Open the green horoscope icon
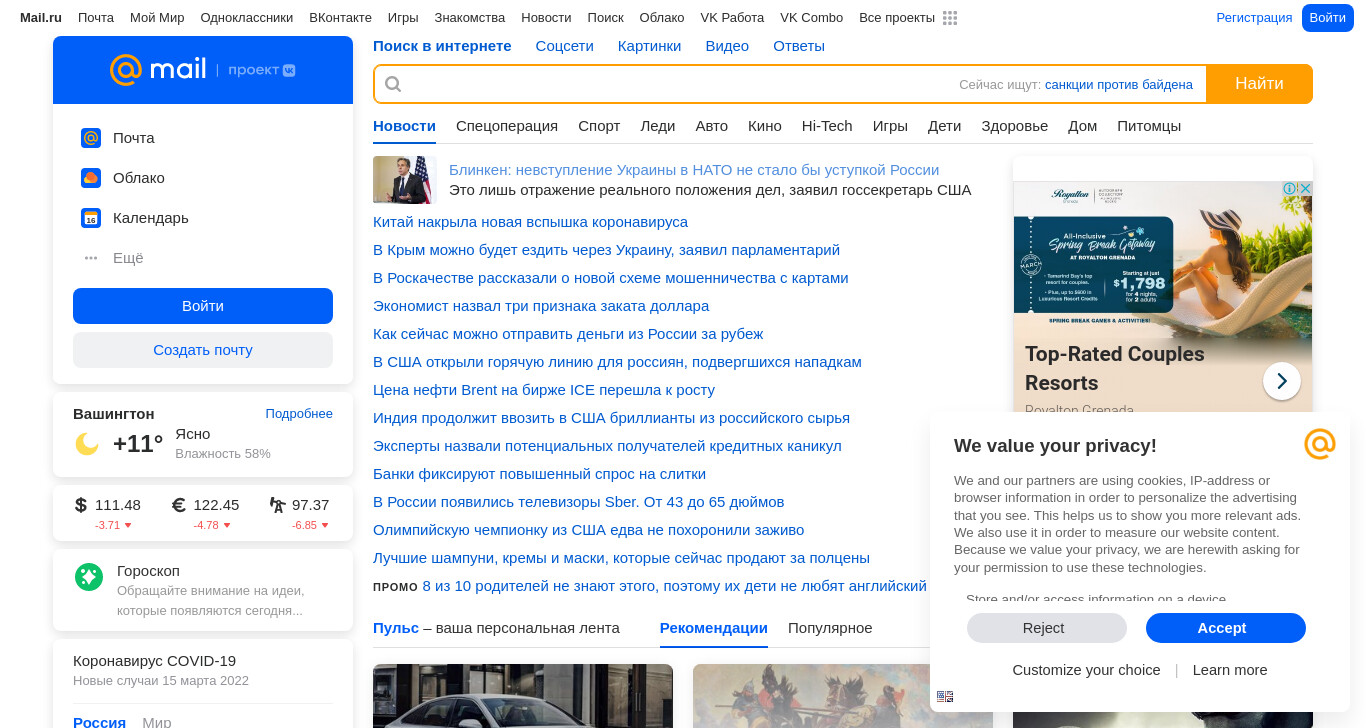This screenshot has height=728, width=1366. coord(89,577)
